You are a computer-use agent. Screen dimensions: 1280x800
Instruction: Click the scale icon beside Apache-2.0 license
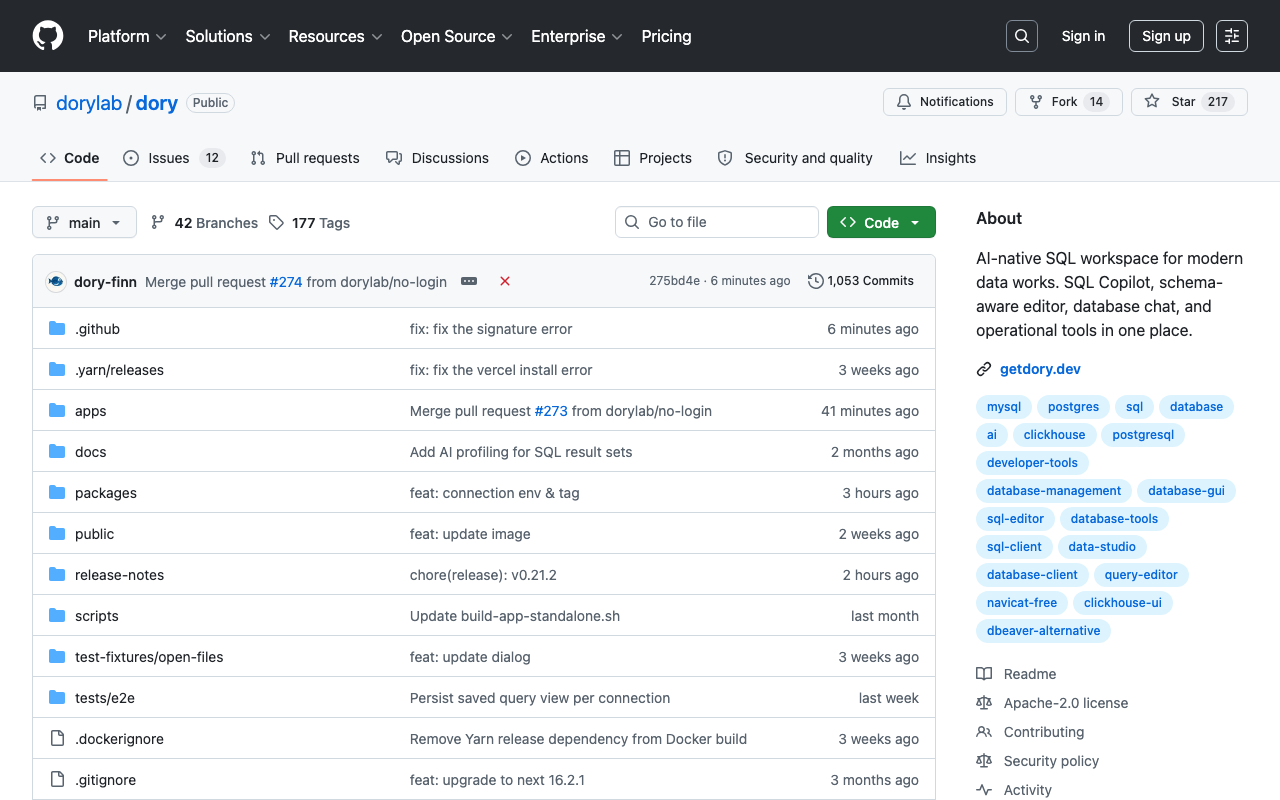[x=984, y=703]
